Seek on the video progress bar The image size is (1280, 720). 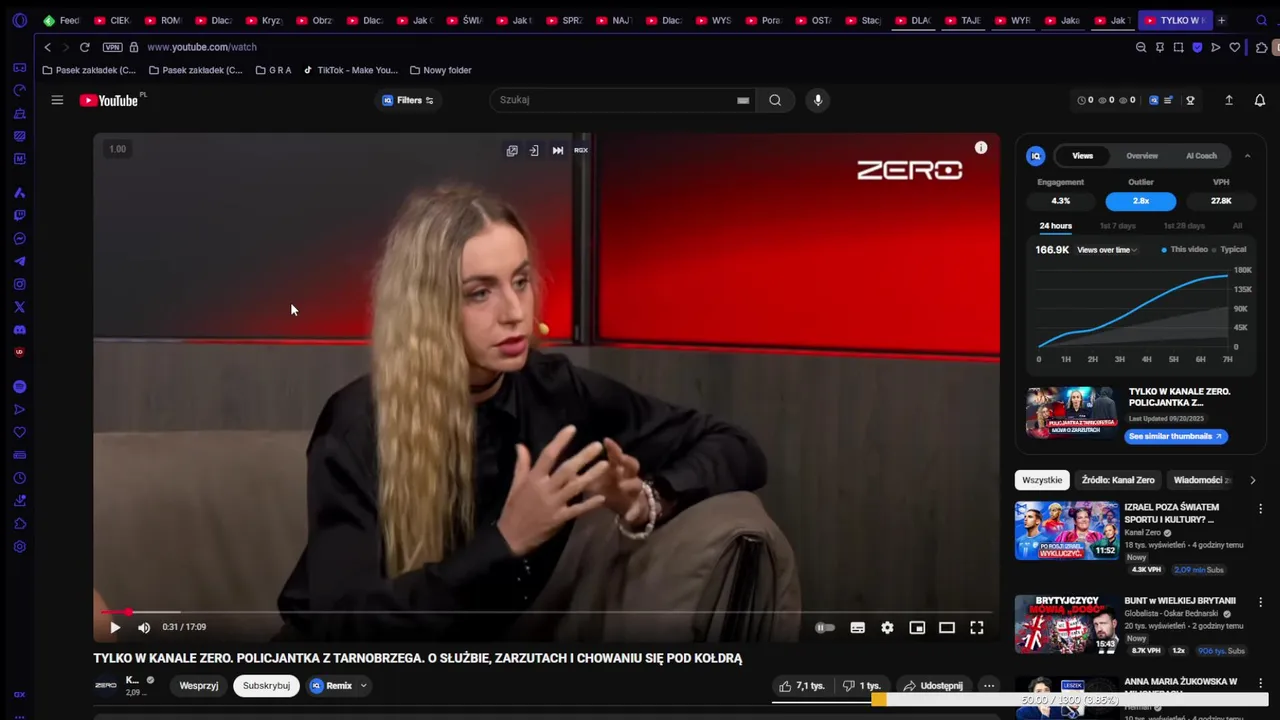click(546, 612)
